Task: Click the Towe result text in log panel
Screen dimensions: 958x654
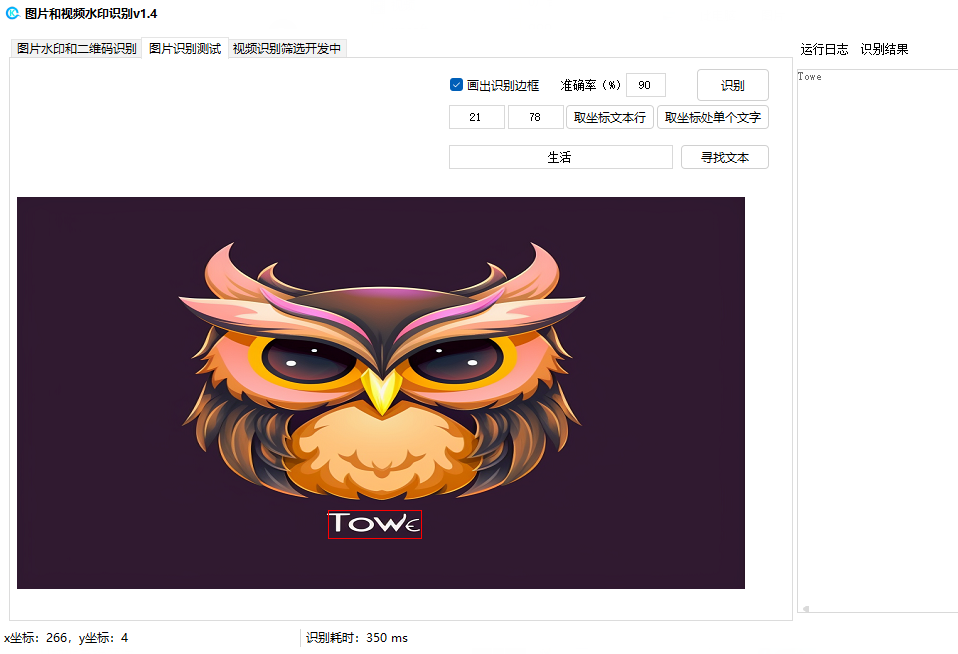Action: (809, 77)
